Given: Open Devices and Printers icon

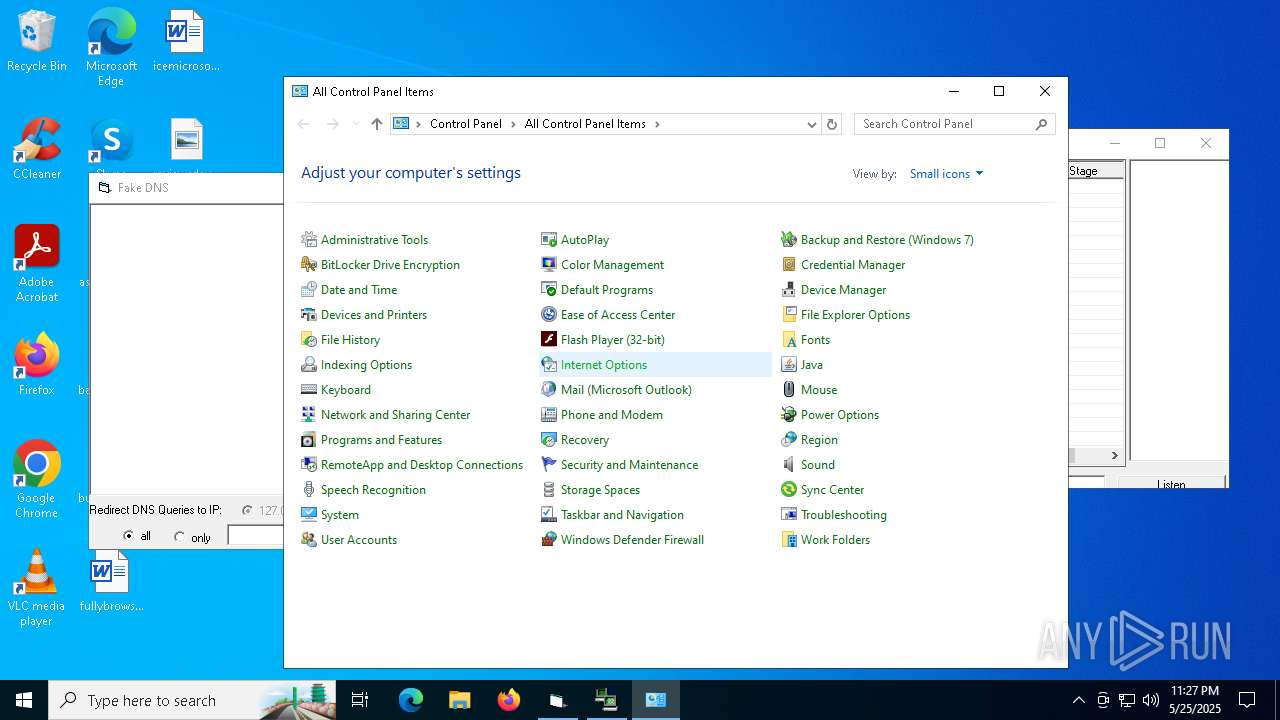Looking at the screenshot, I should point(309,315).
